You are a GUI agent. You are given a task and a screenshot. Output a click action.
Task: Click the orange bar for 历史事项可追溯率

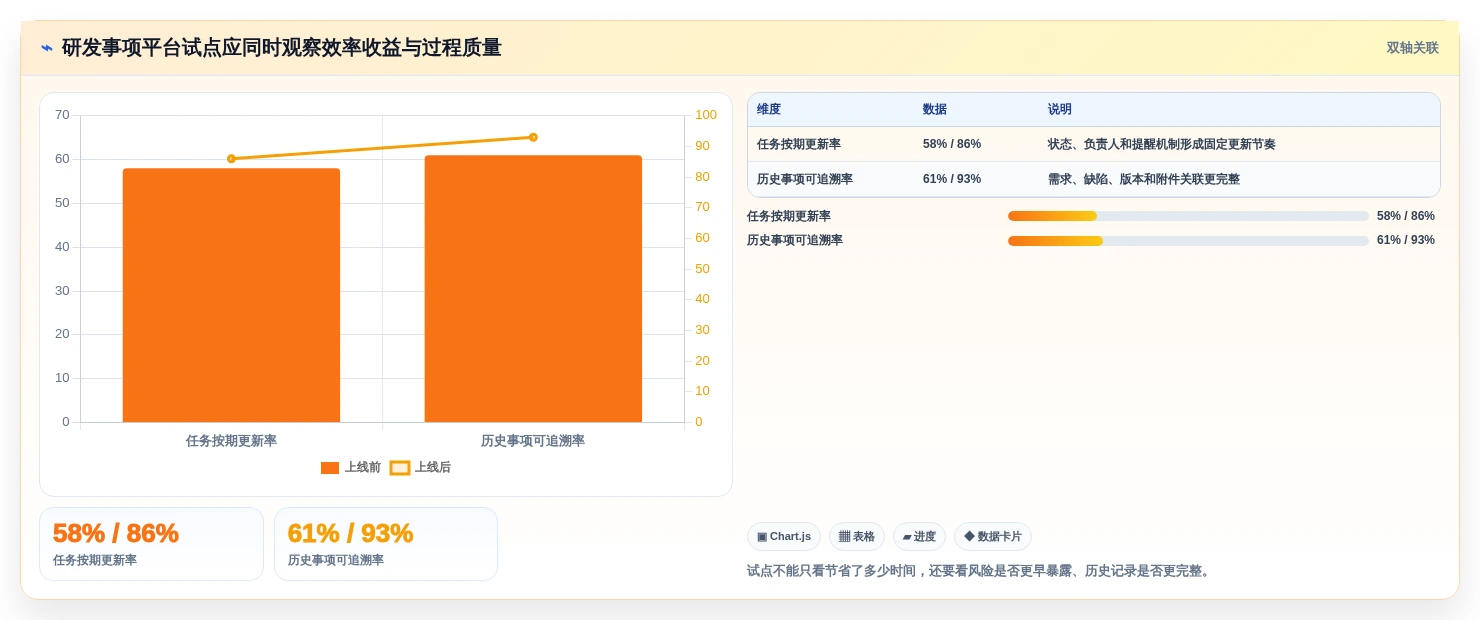(533, 289)
